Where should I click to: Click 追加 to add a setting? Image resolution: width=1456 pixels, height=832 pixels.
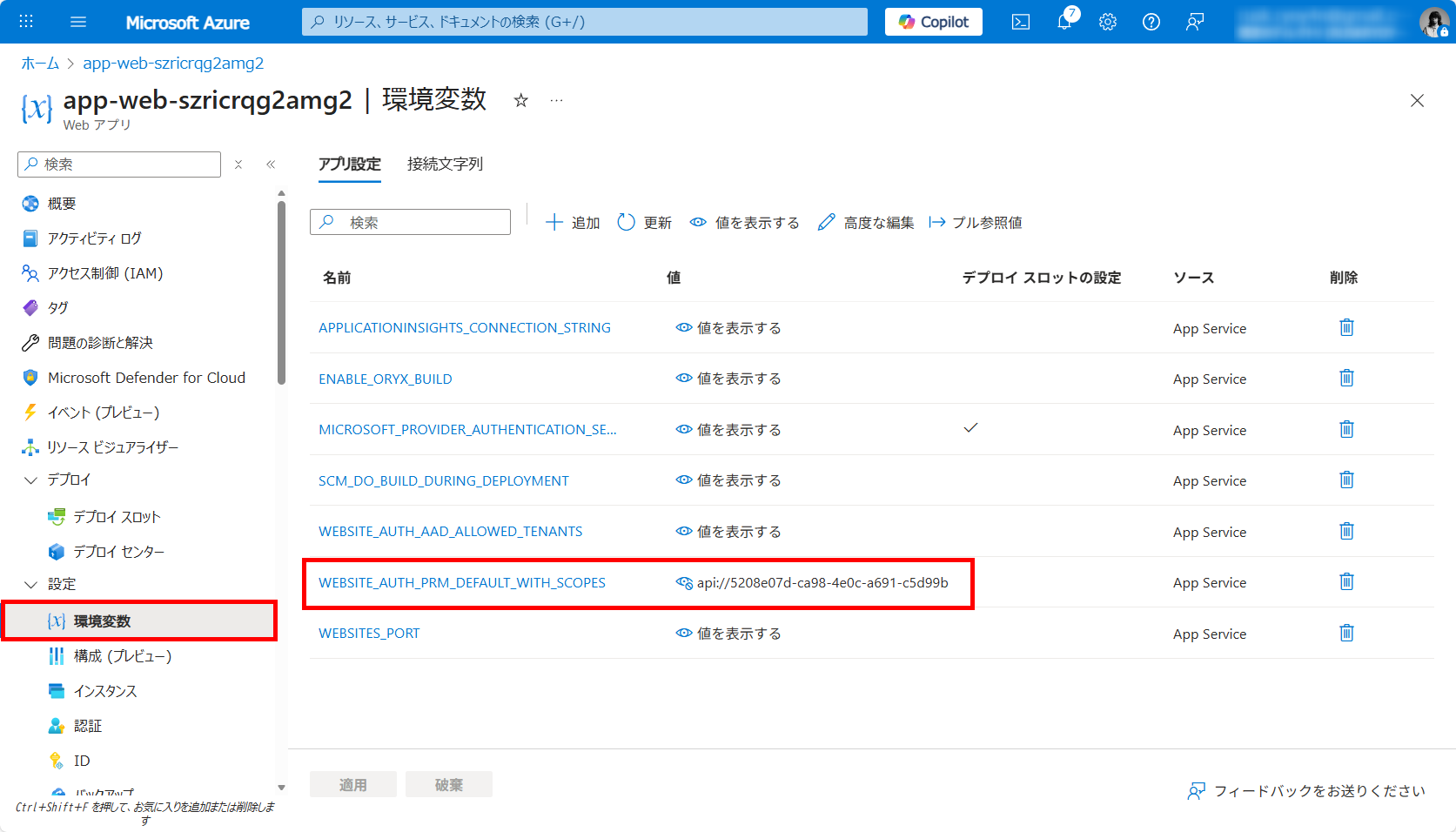point(573,223)
